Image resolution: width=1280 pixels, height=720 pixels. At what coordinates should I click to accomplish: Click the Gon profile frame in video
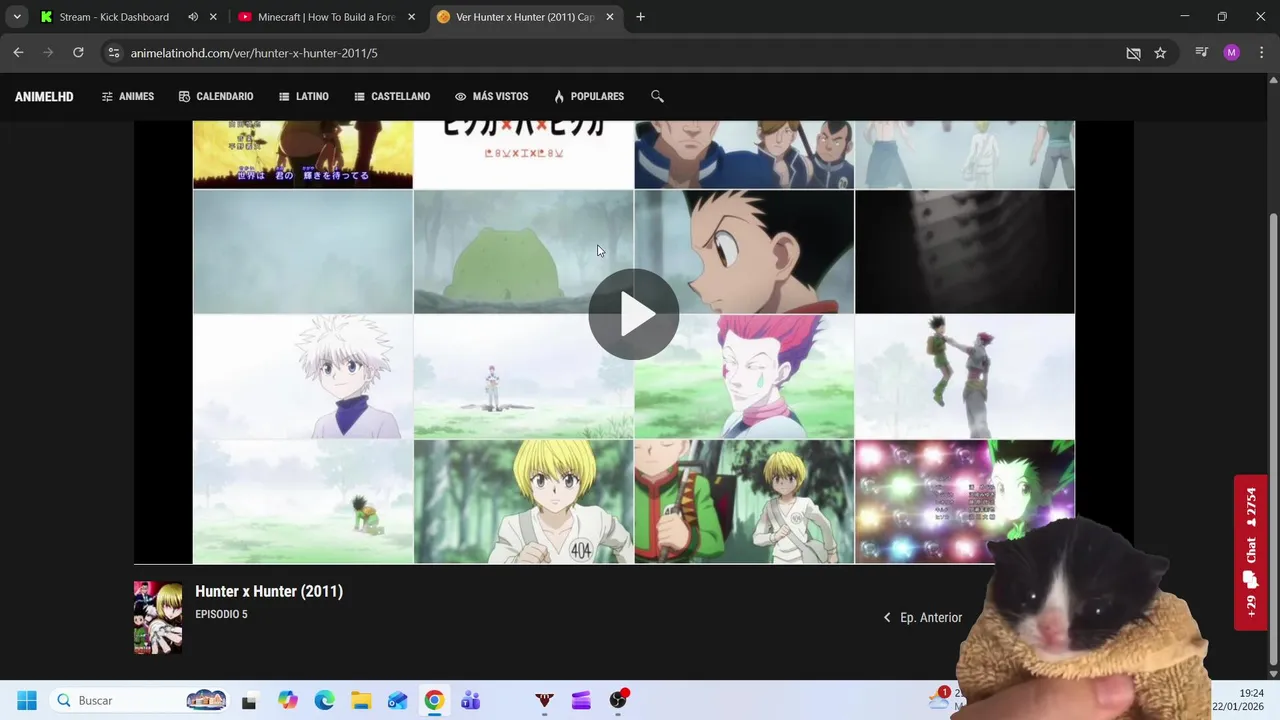(x=744, y=252)
